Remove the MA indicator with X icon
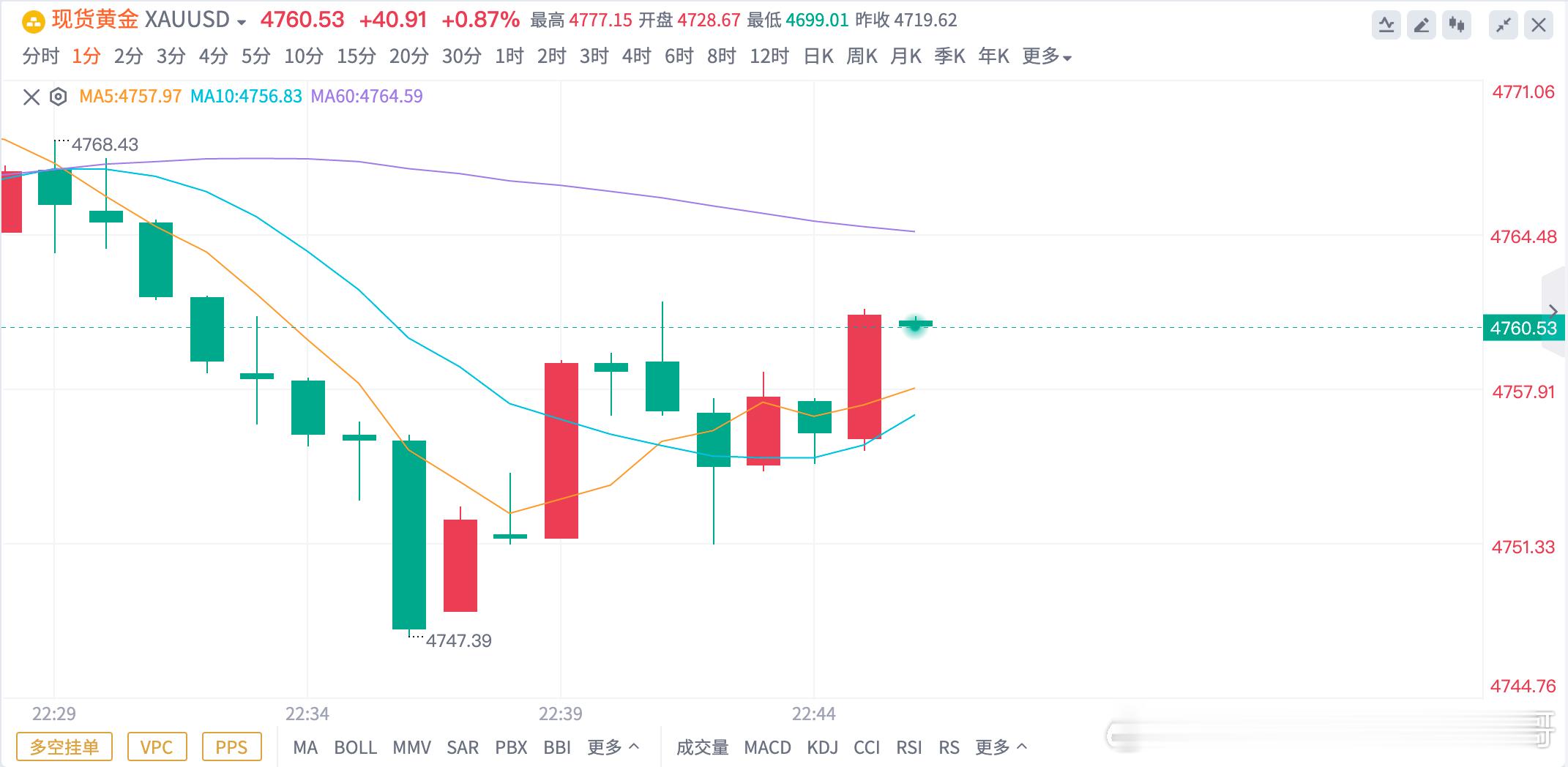This screenshot has height=767, width=1568. pos(29,96)
